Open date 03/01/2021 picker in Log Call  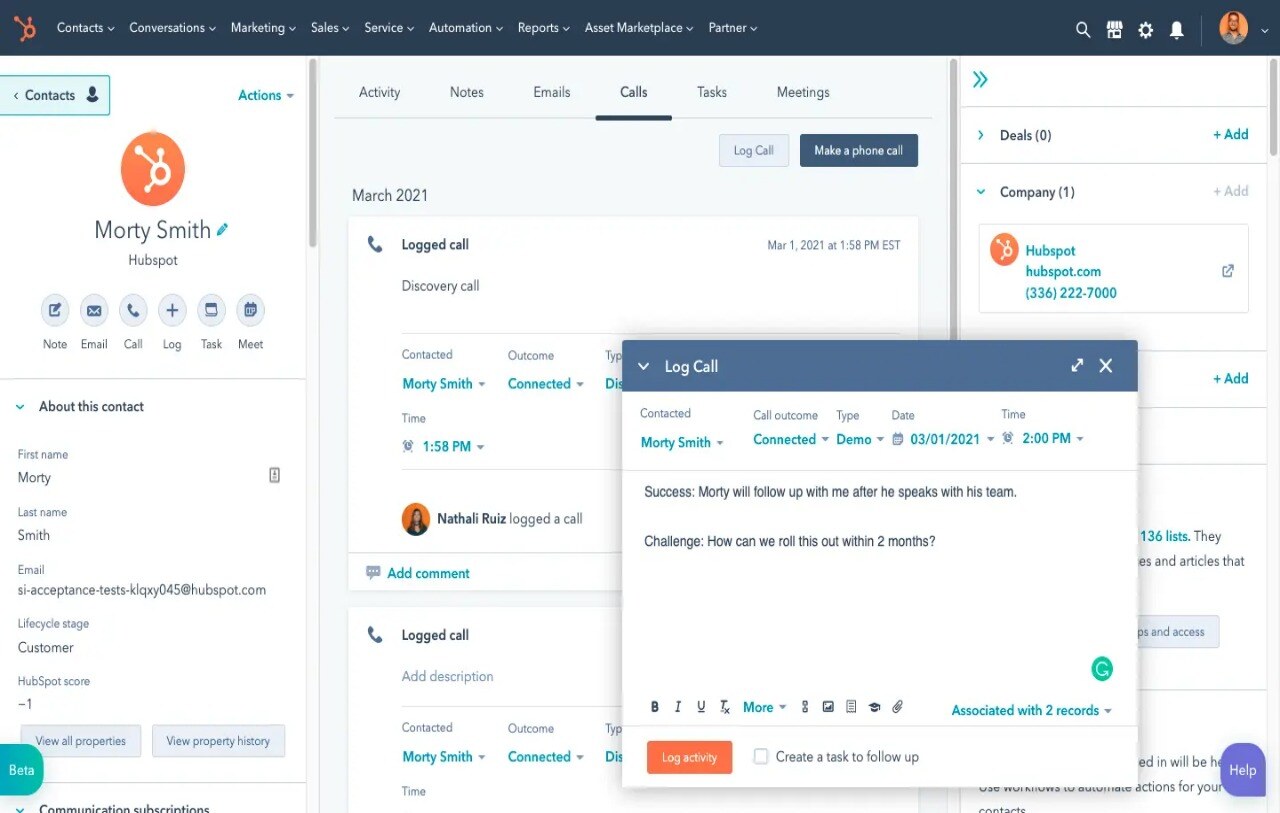click(x=944, y=439)
